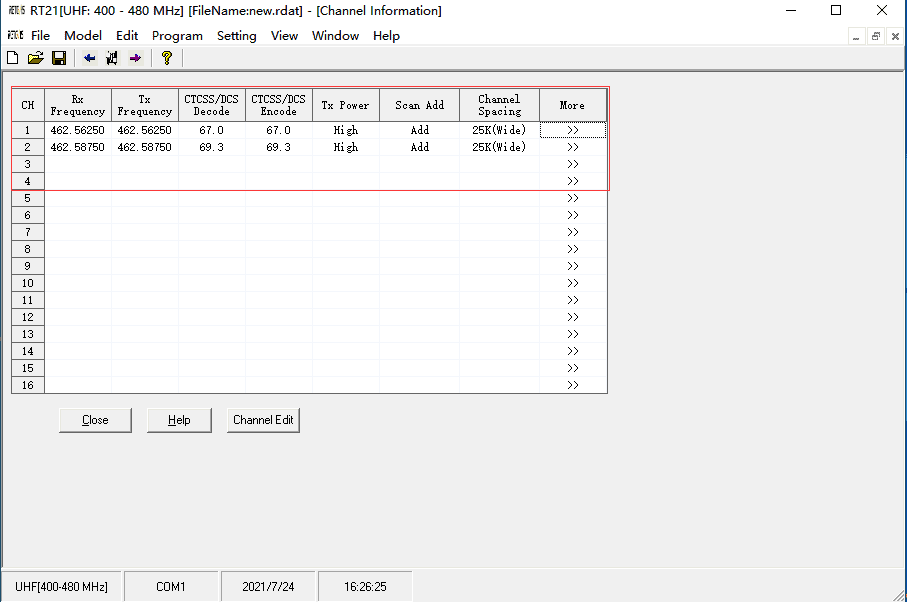This screenshot has height=602, width=907.
Task: Click 25K(Wide) spacing in channel 1
Action: [x=499, y=130]
